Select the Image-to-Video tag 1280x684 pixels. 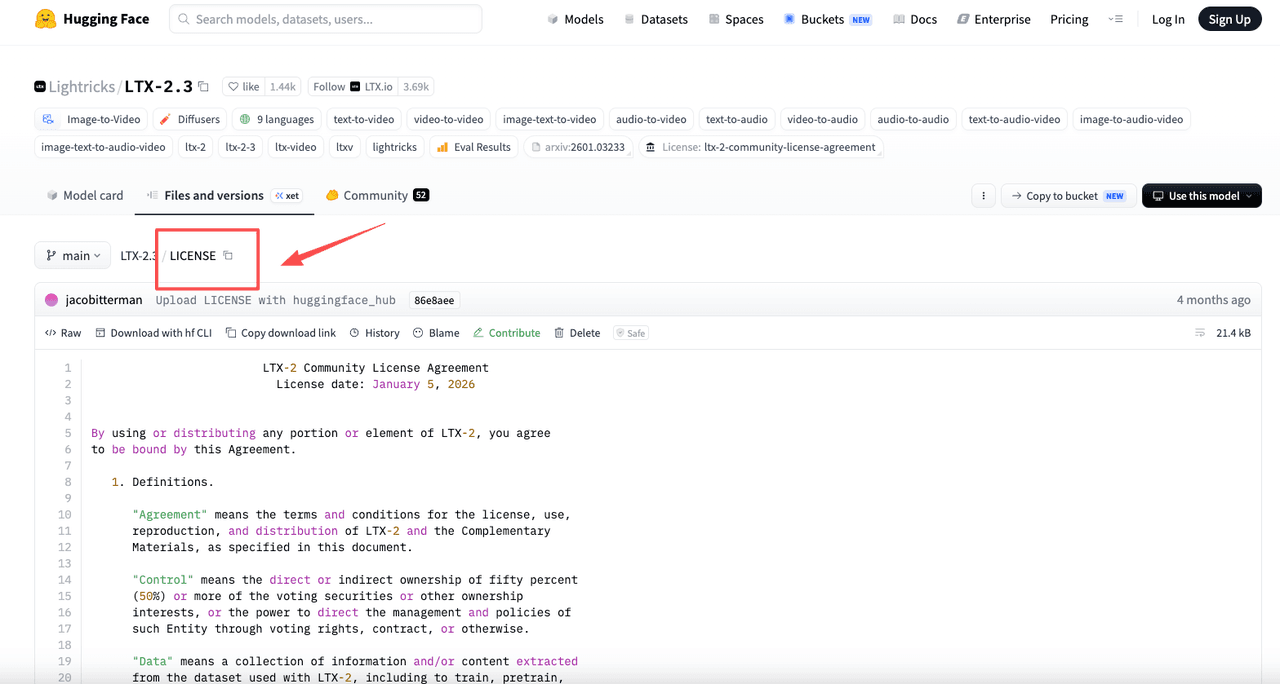[x=92, y=119]
